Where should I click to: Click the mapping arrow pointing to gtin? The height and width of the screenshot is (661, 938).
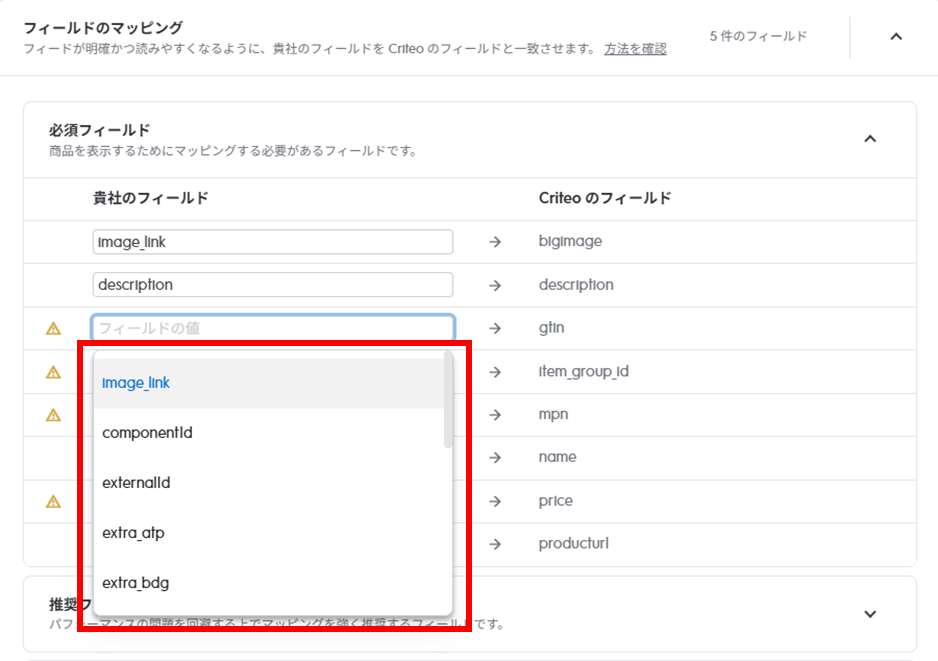[495, 328]
